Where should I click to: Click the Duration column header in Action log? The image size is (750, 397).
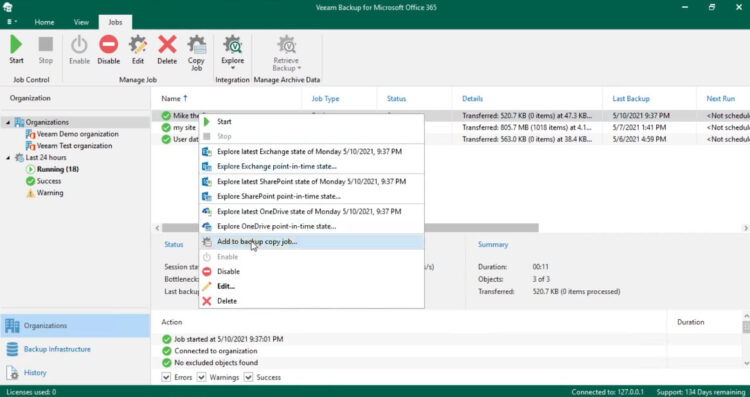coord(690,322)
